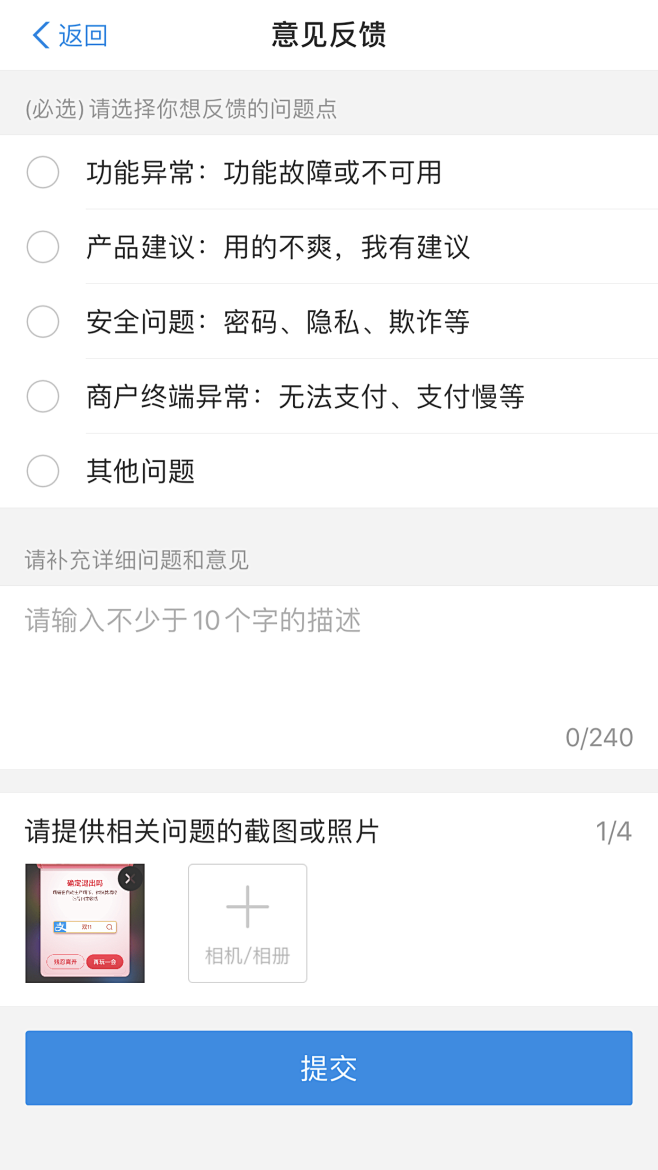Image resolution: width=658 pixels, height=1170 pixels.
Task: Click the 请输入不少于10个字的描述 placeholder
Action: [190, 622]
